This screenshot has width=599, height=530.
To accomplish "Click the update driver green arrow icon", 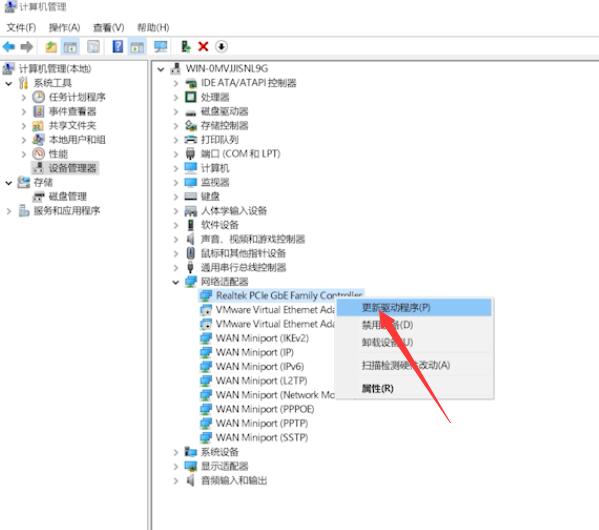I will pos(186,47).
